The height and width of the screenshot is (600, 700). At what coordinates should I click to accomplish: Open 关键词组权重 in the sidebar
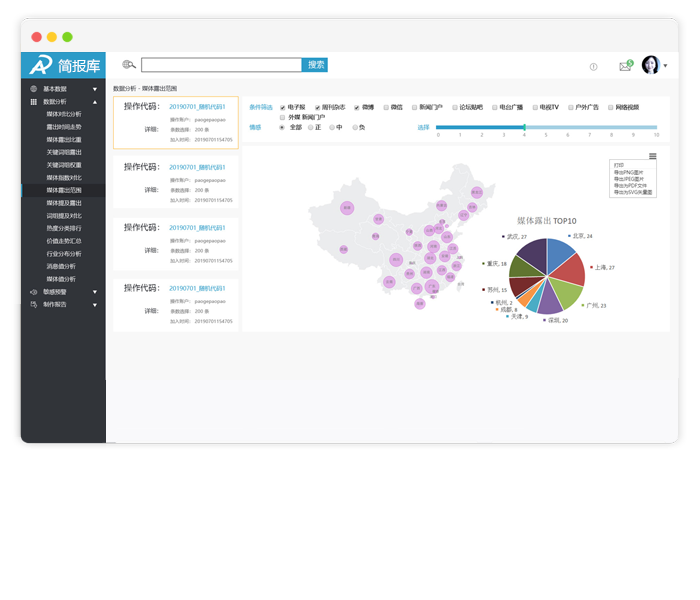(x=64, y=165)
